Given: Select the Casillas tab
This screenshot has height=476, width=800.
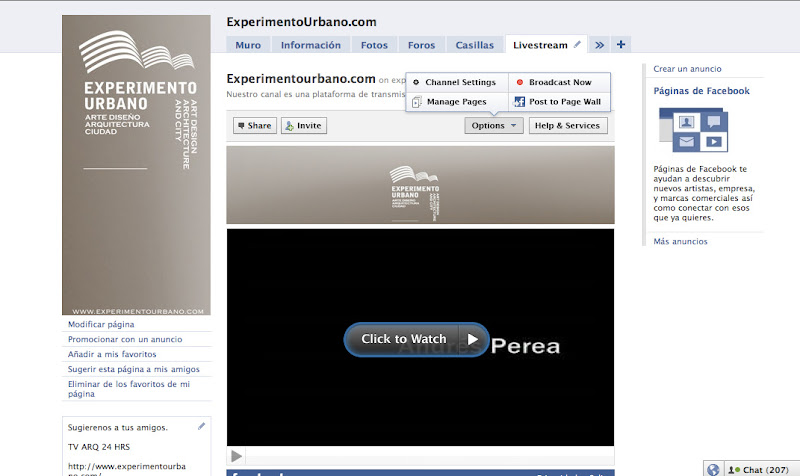Looking at the screenshot, I should (474, 45).
